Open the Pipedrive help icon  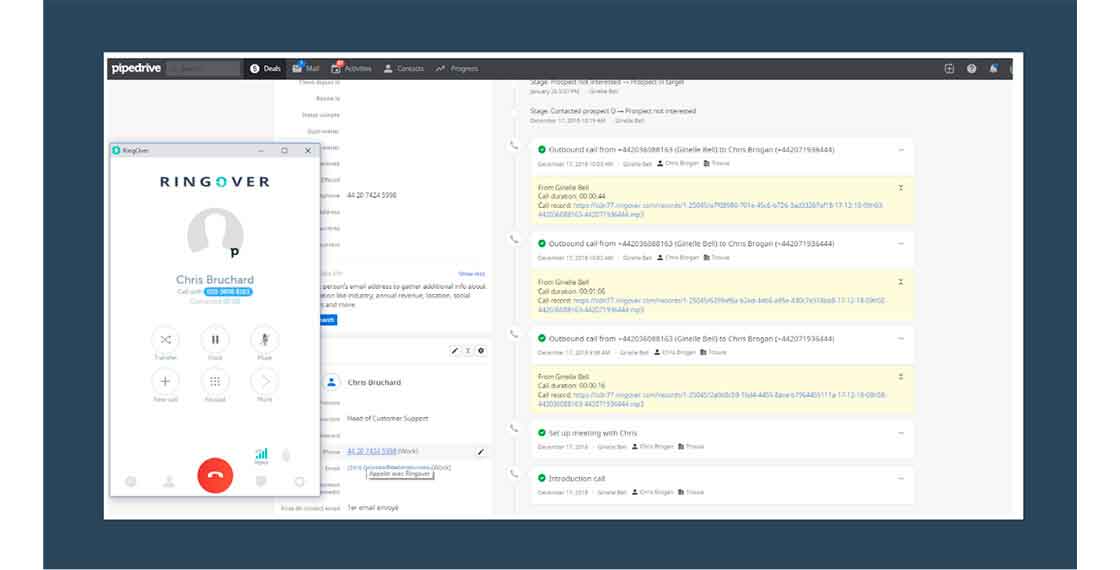pyautogui.click(x=971, y=69)
